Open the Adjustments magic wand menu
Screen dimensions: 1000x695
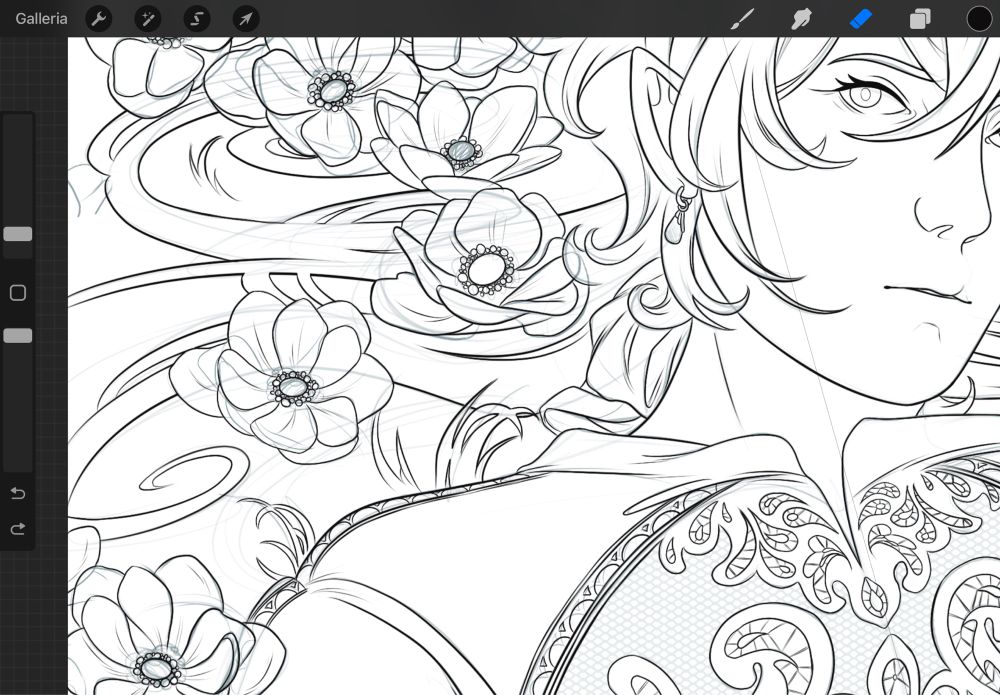(x=147, y=18)
